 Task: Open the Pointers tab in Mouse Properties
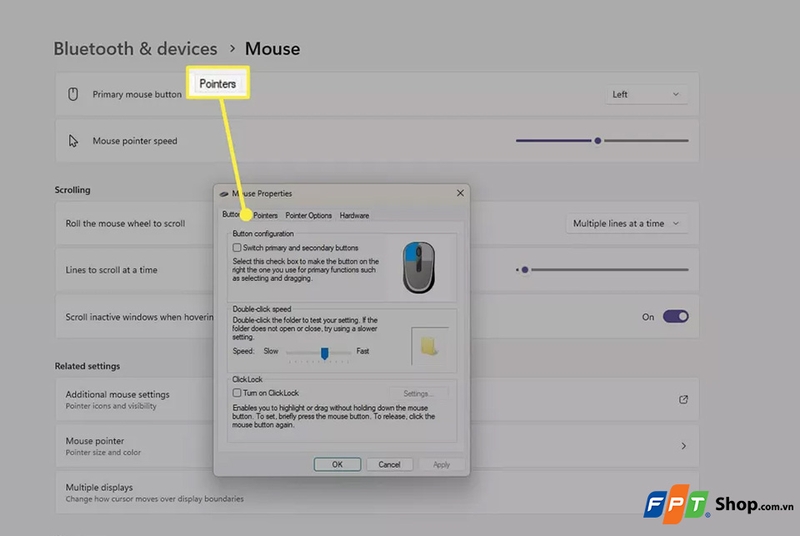265,215
